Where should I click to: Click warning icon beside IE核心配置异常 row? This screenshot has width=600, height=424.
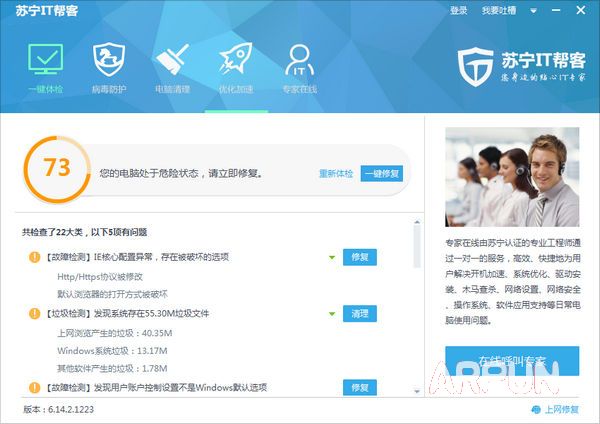click(x=34, y=257)
